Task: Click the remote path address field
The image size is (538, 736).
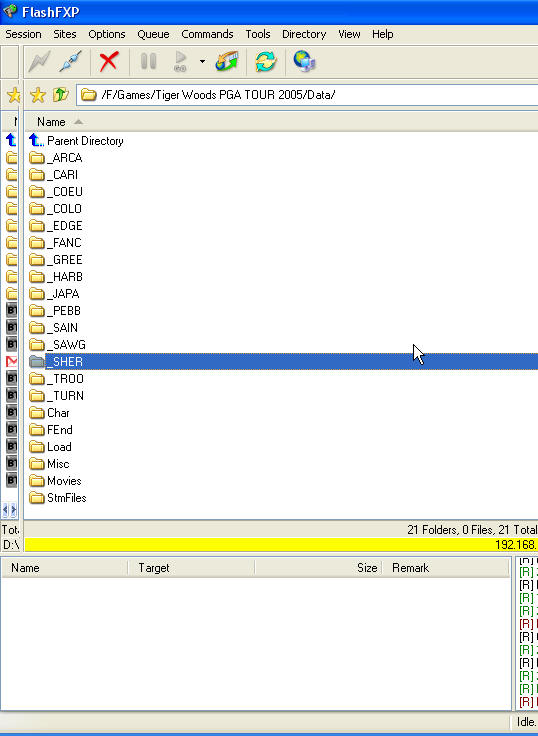Action: (x=307, y=95)
